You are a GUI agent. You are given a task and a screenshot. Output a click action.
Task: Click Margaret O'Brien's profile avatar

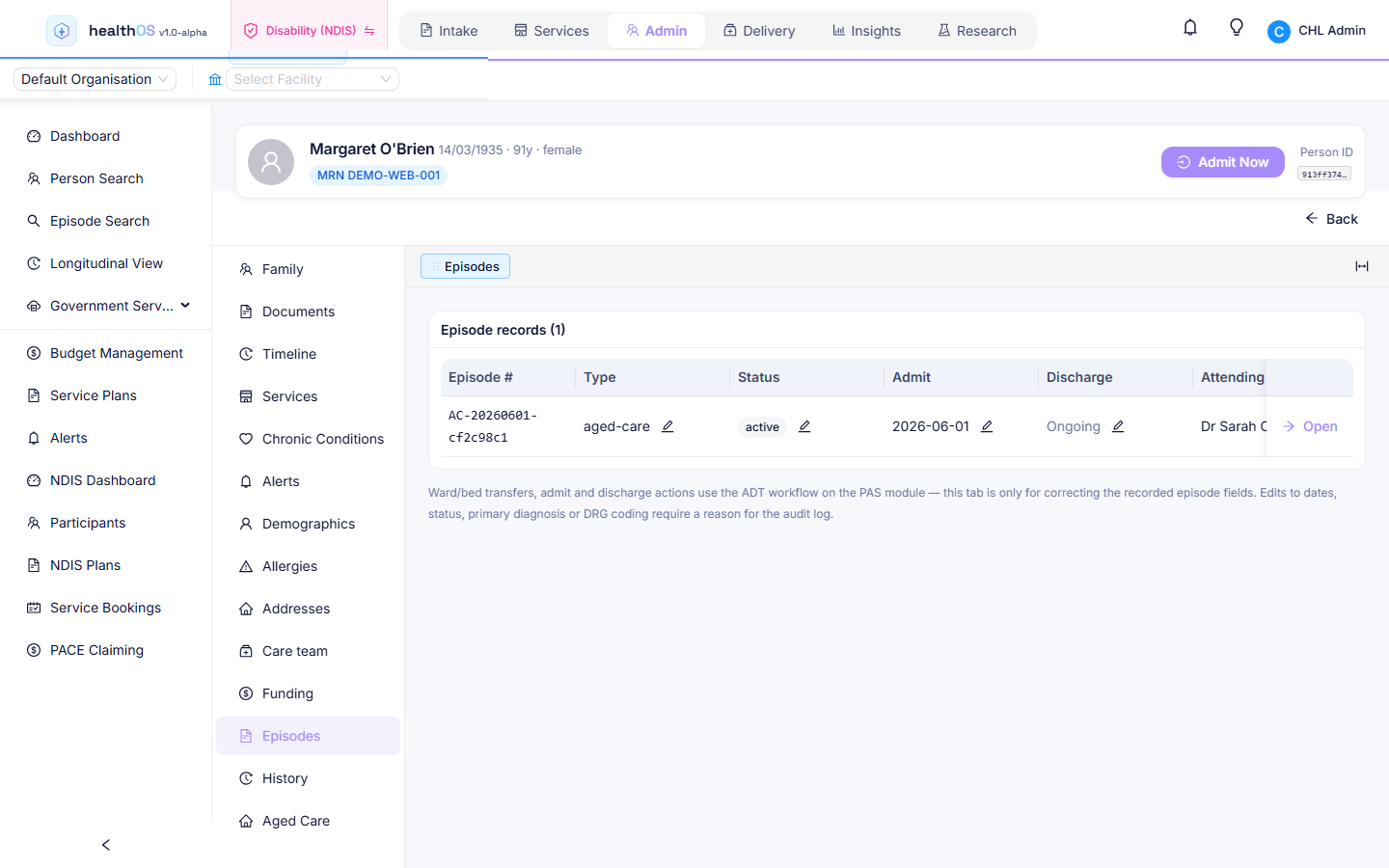pos(271,162)
